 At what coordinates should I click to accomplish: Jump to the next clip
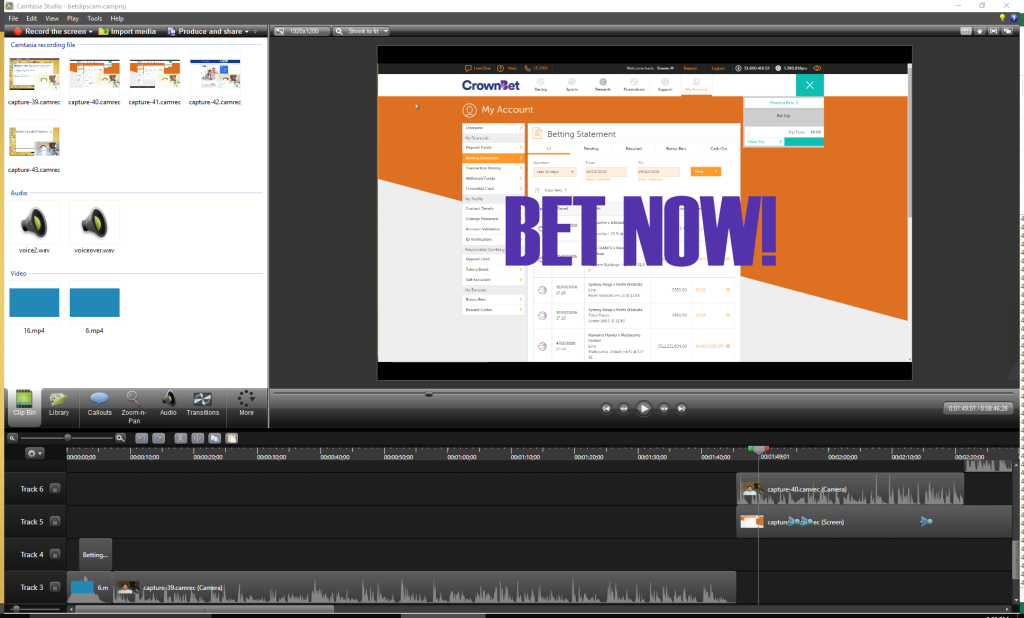tap(681, 408)
